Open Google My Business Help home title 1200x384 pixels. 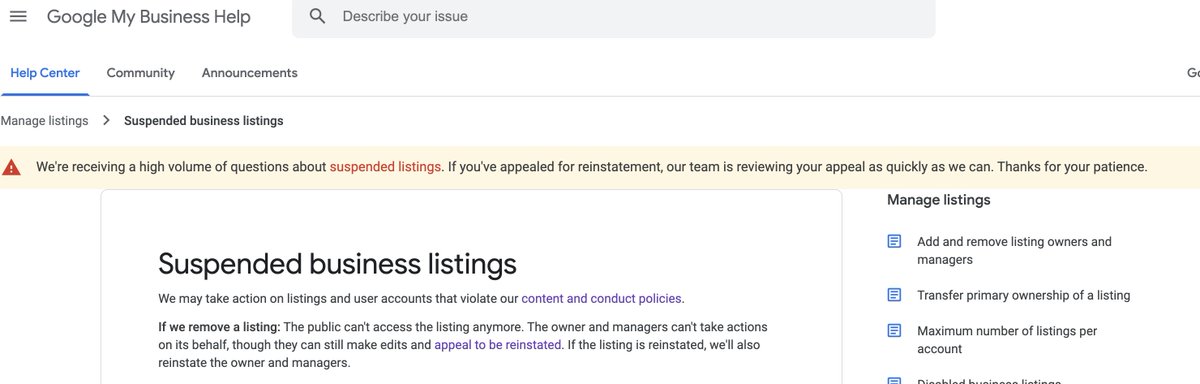click(x=149, y=17)
